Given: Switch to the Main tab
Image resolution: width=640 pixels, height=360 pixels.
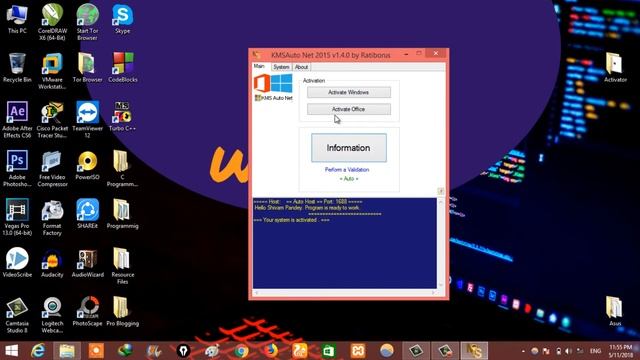Looking at the screenshot, I should click(x=259, y=66).
